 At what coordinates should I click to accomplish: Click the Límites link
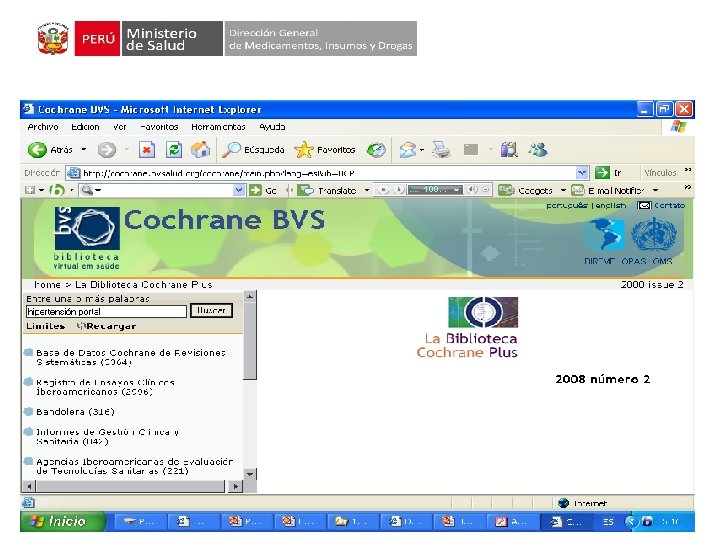pos(45,326)
